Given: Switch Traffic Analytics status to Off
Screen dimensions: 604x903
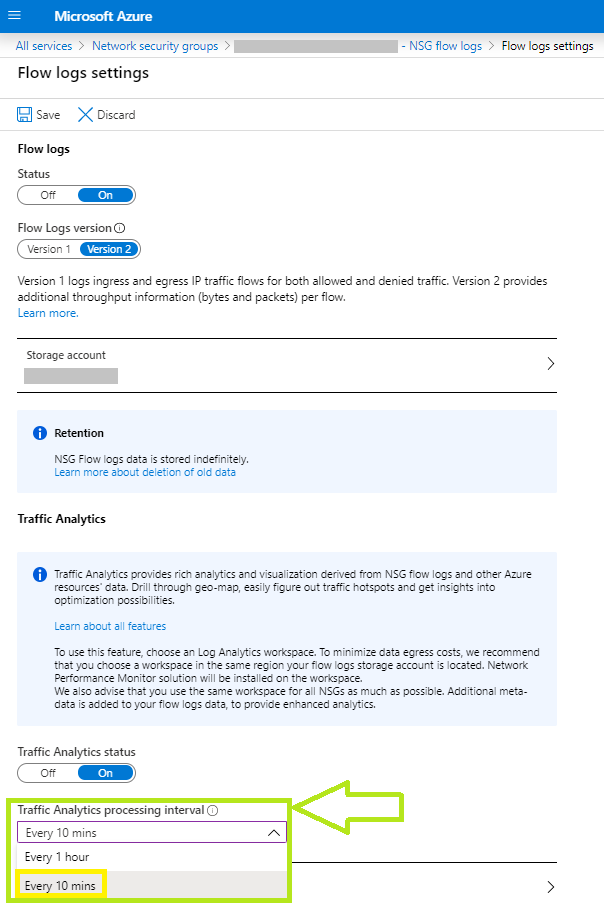Looking at the screenshot, I should point(48,773).
